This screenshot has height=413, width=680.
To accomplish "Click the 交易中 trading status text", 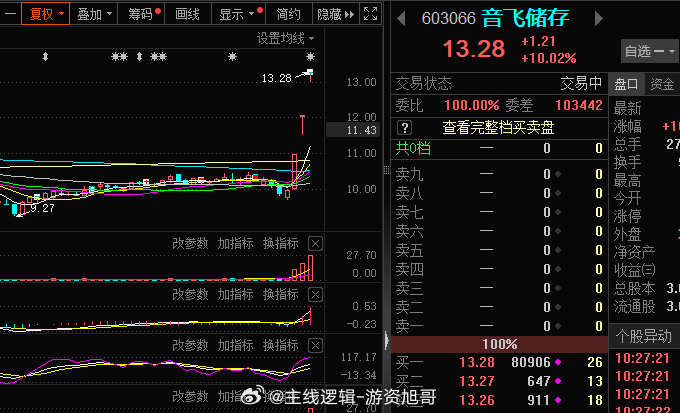I will coord(581,83).
